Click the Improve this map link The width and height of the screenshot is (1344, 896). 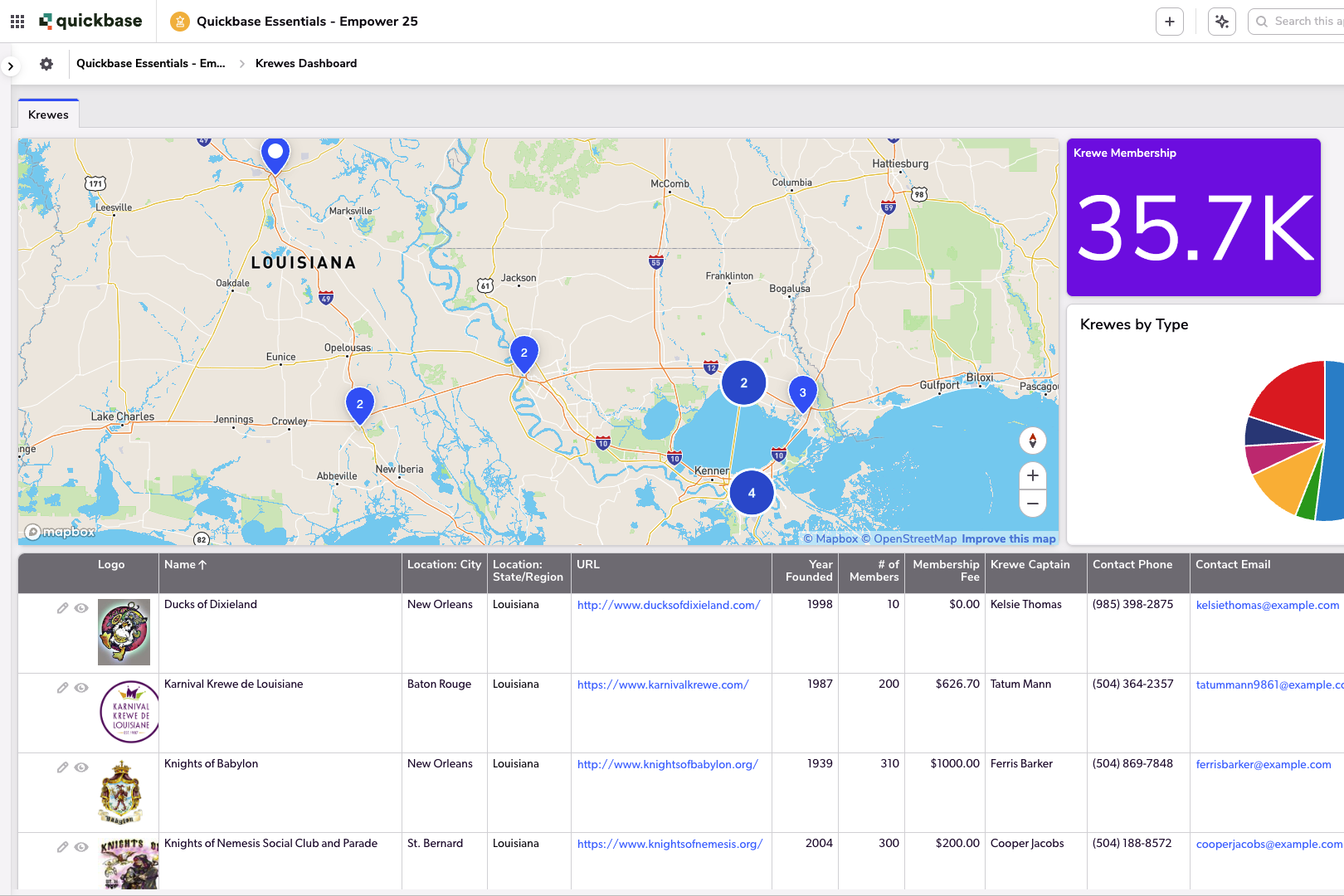[1008, 538]
